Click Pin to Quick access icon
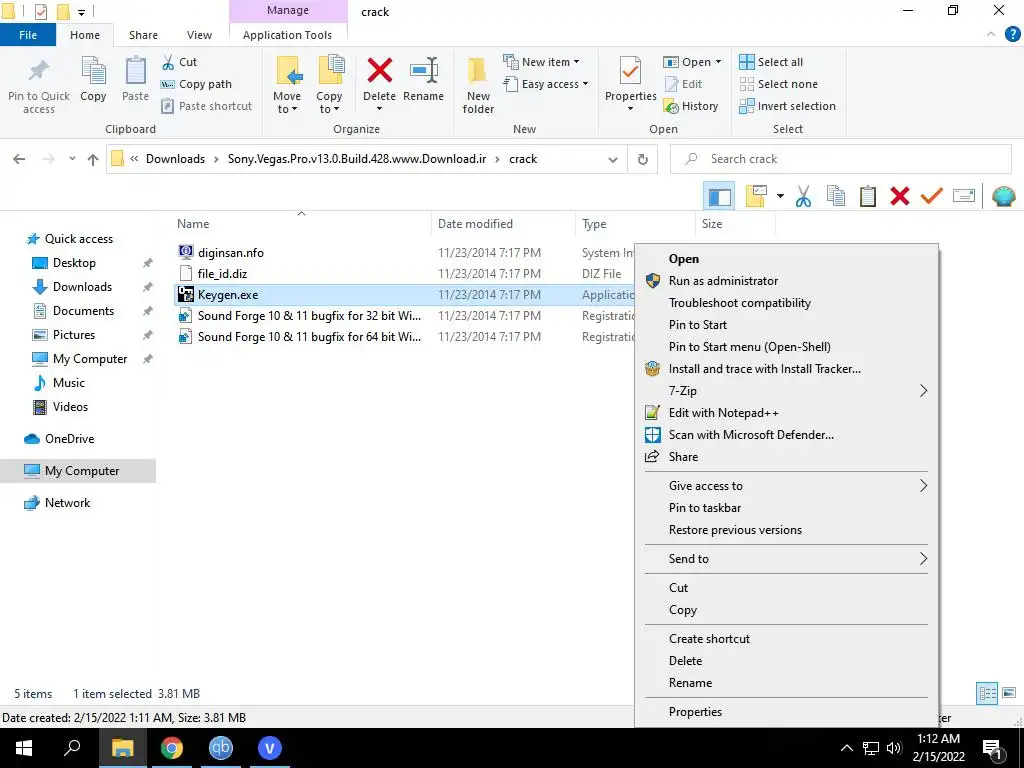The image size is (1024, 768). point(39,71)
